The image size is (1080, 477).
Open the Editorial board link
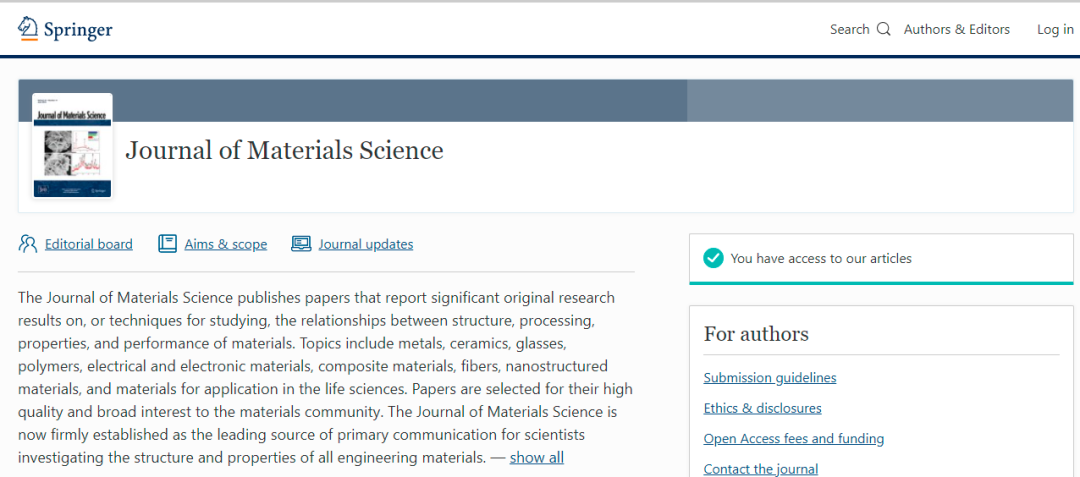(x=88, y=244)
